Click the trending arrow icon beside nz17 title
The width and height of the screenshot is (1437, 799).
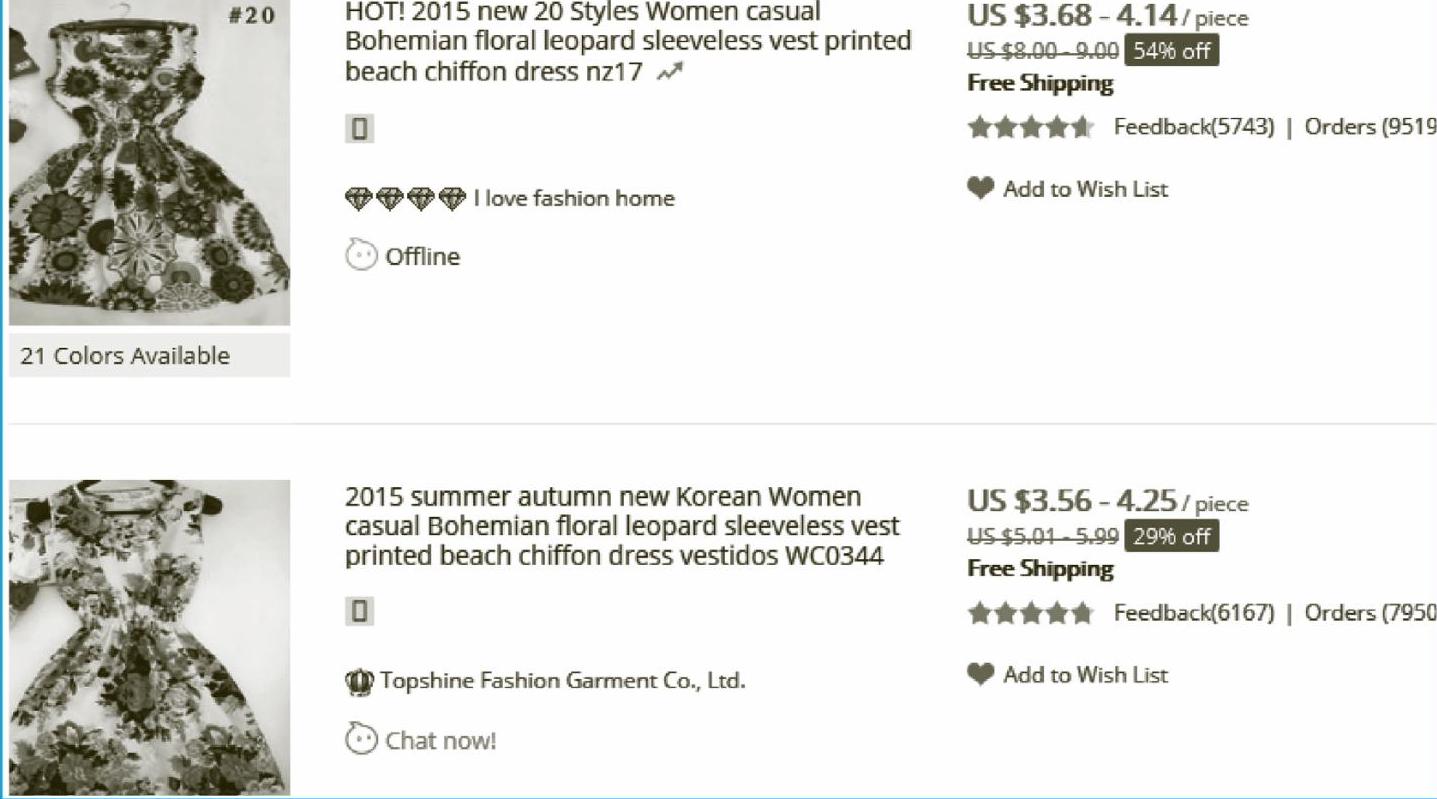coord(670,72)
